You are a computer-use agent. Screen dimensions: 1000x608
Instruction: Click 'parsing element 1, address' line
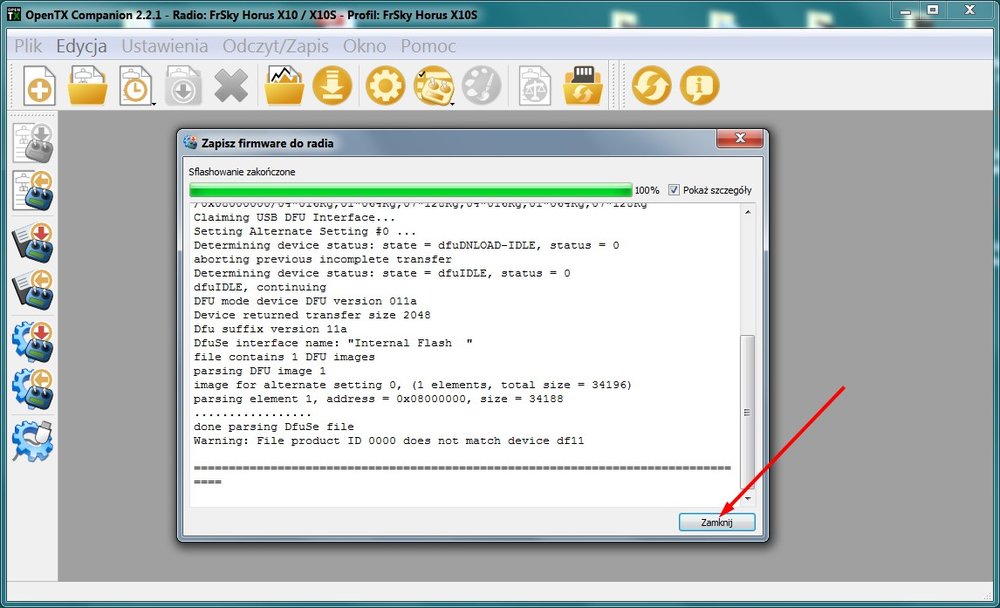[x=378, y=399]
